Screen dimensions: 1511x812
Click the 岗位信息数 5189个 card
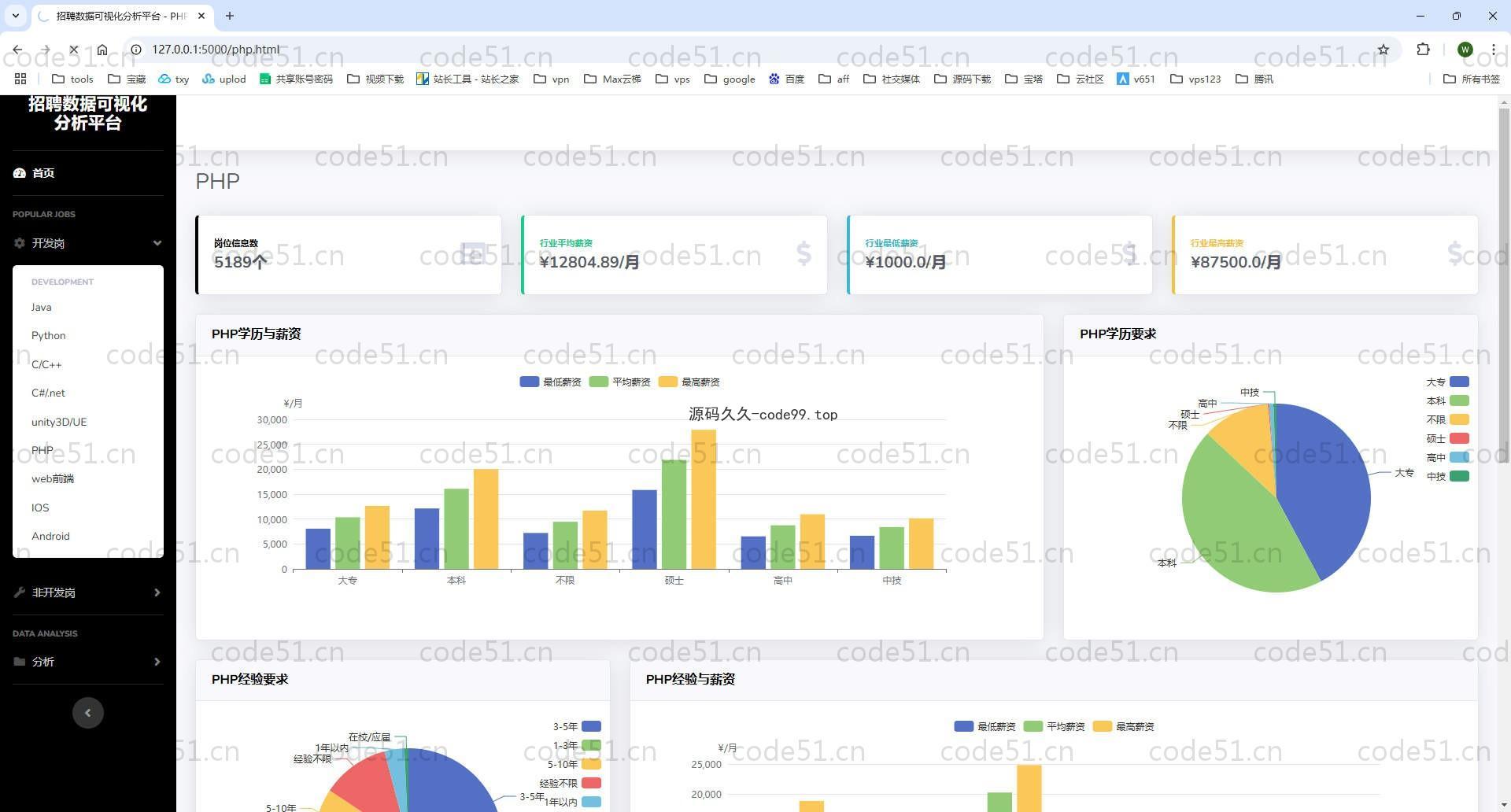pos(348,255)
